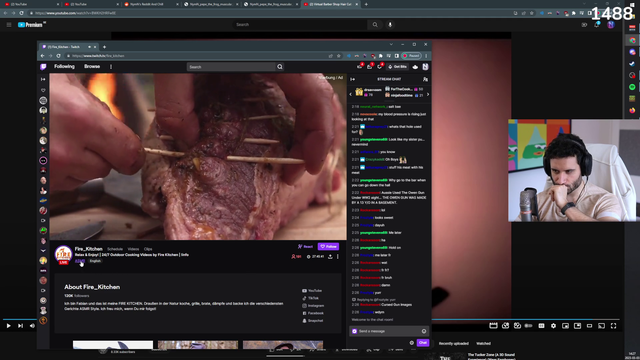Open YouTube player settings gear
Screen dimensions: 640x360
[553, 326]
